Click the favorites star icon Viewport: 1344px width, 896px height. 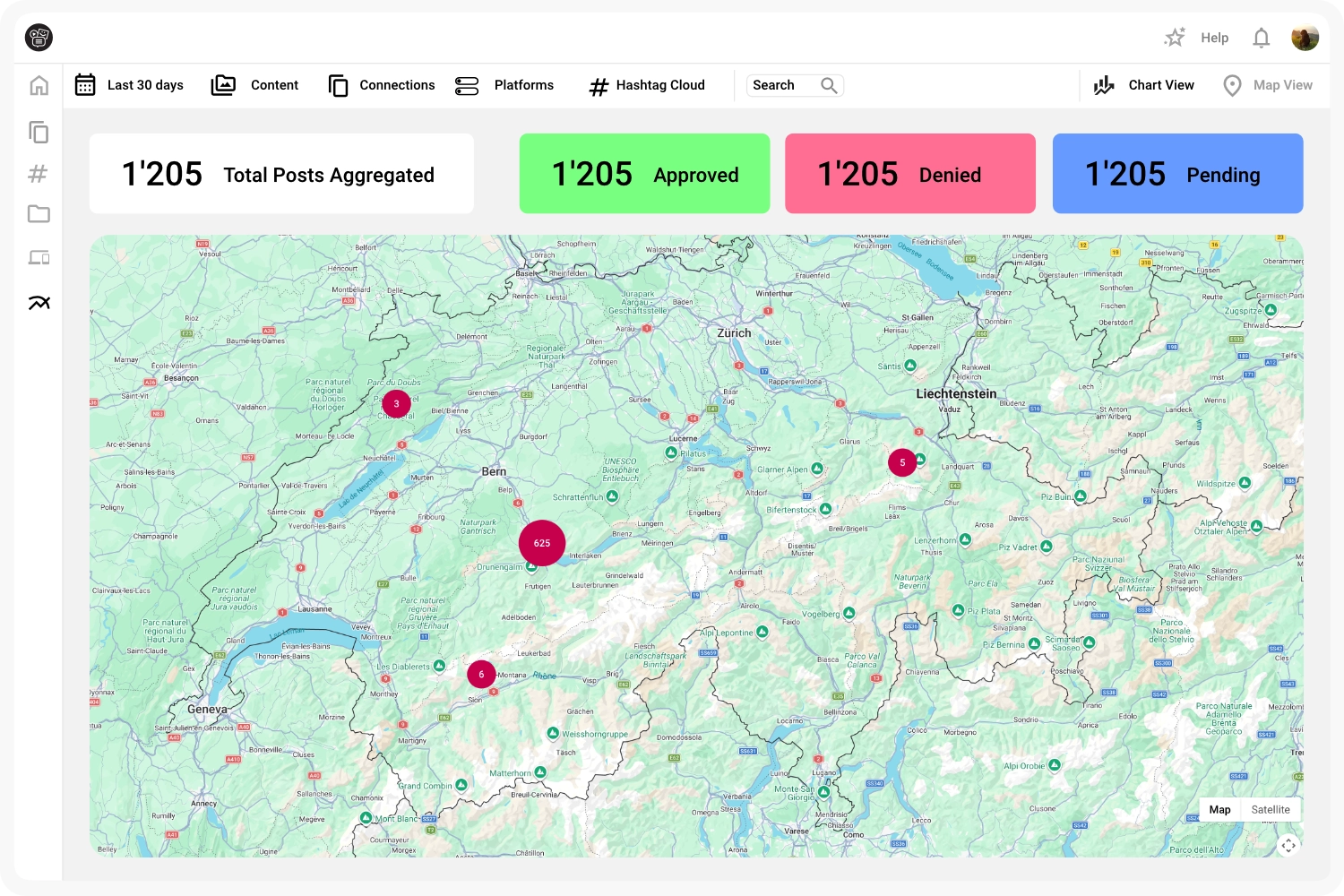pos(1174,38)
